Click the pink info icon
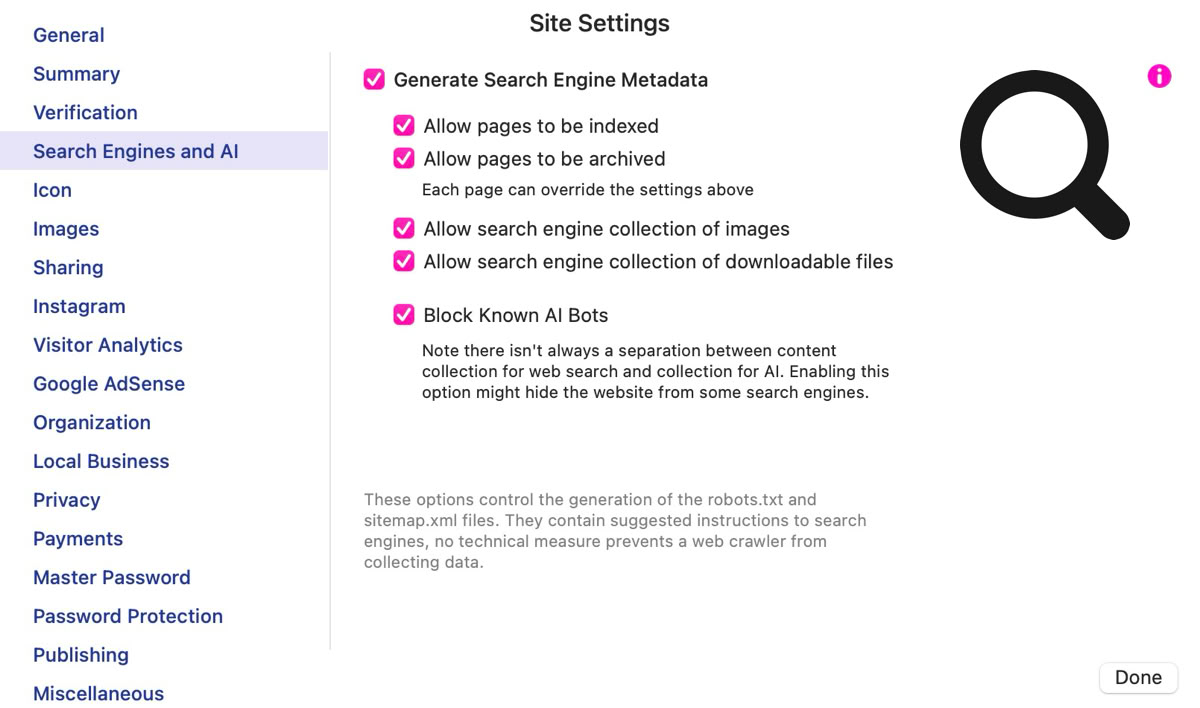This screenshot has height=708, width=1200. coord(1159,76)
